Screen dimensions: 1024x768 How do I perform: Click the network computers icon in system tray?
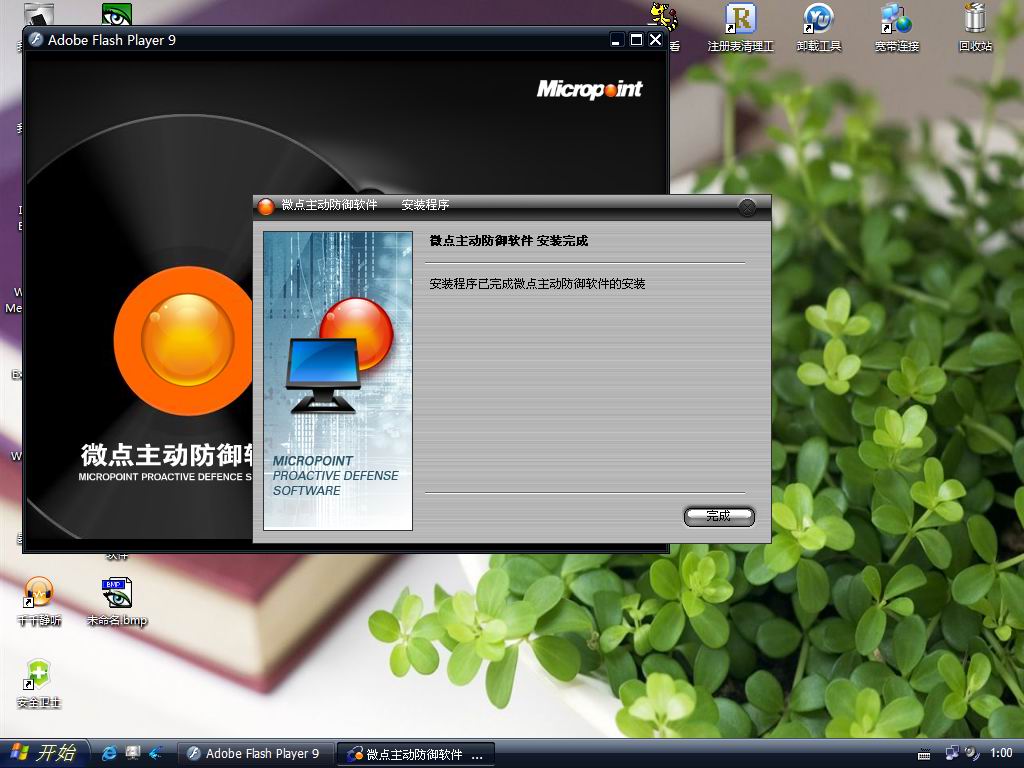coord(952,753)
